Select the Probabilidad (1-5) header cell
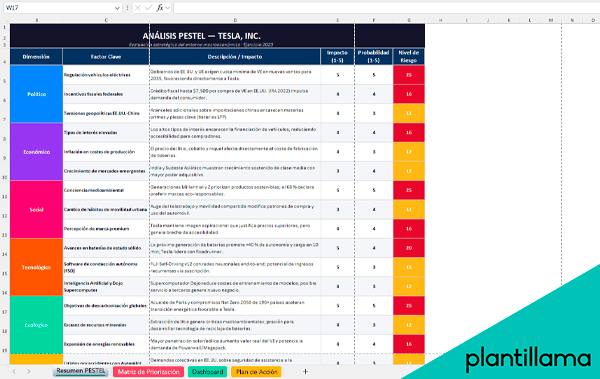The image size is (600, 379). tap(373, 57)
